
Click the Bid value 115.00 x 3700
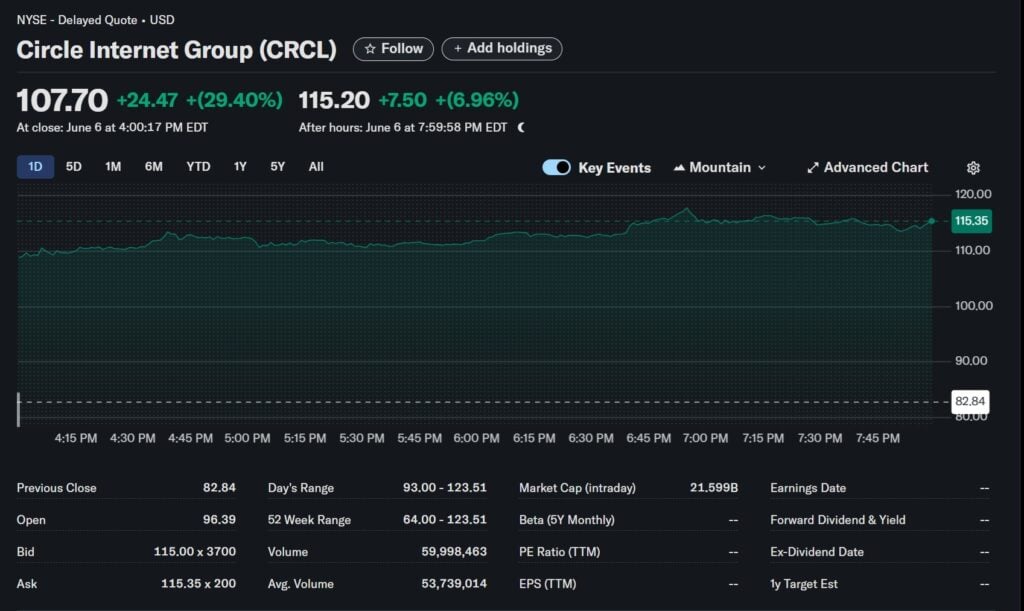point(195,552)
